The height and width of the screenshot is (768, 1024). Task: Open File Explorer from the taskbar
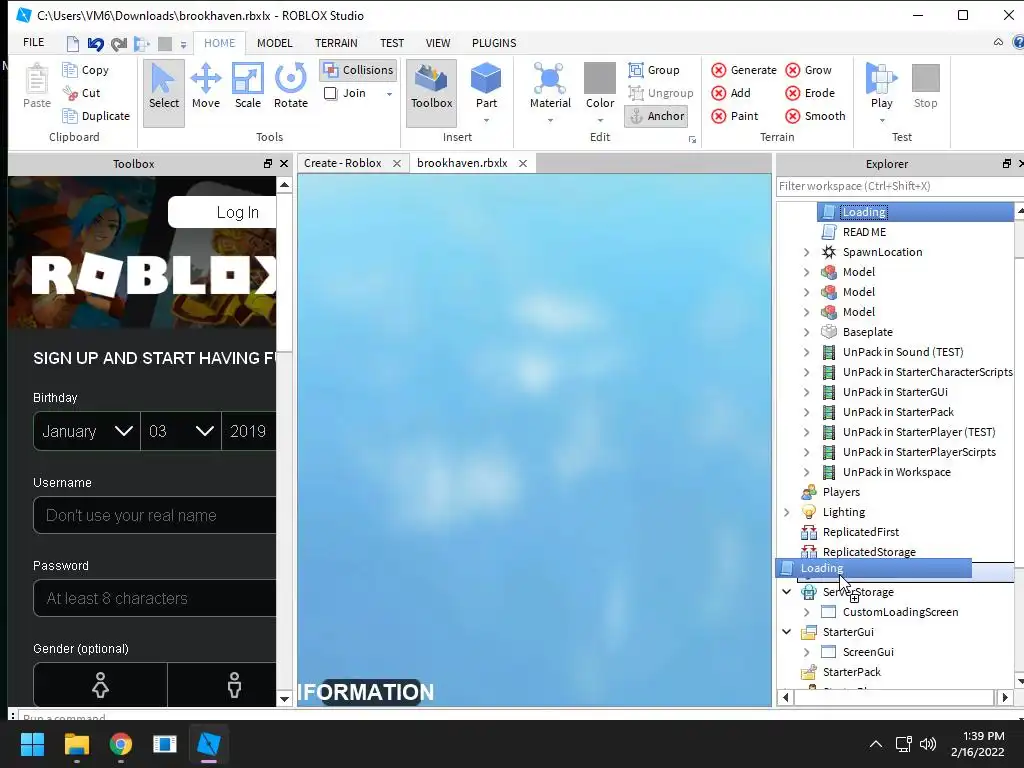click(x=76, y=744)
